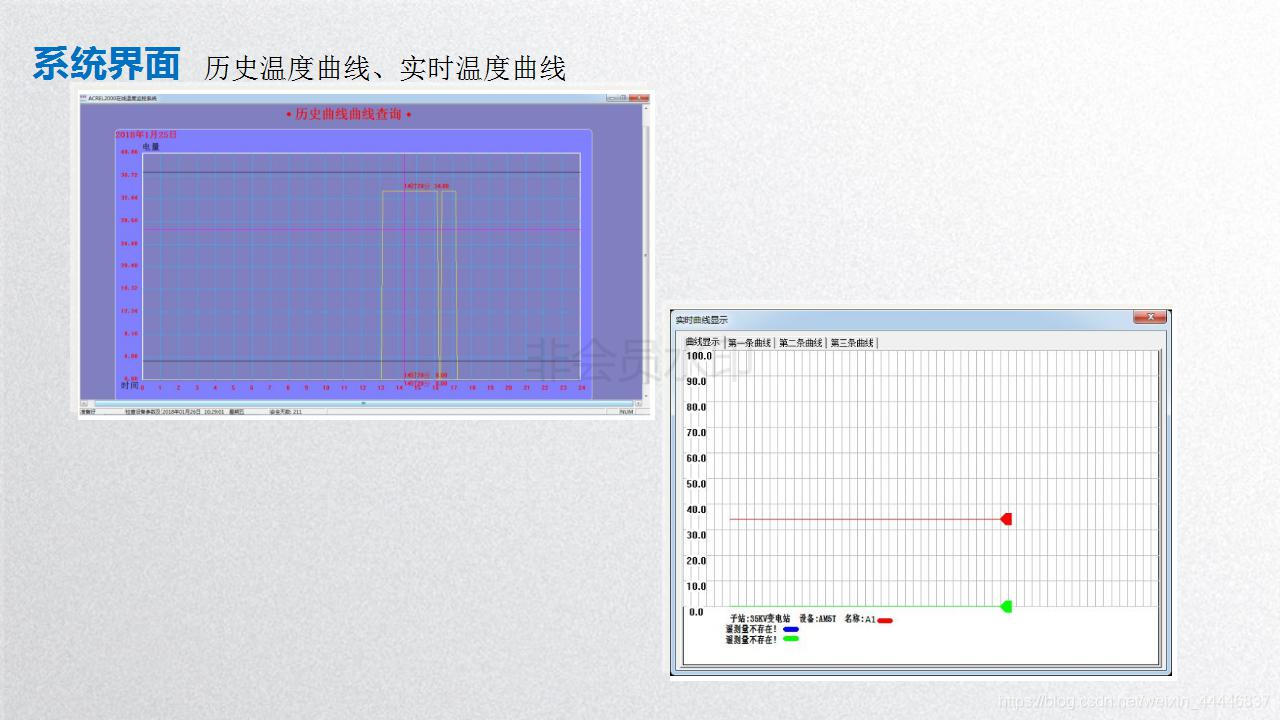Viewport: 1280px width, 720px height.
Task: Click the 实时曲线显示 window title
Action: tap(702, 320)
